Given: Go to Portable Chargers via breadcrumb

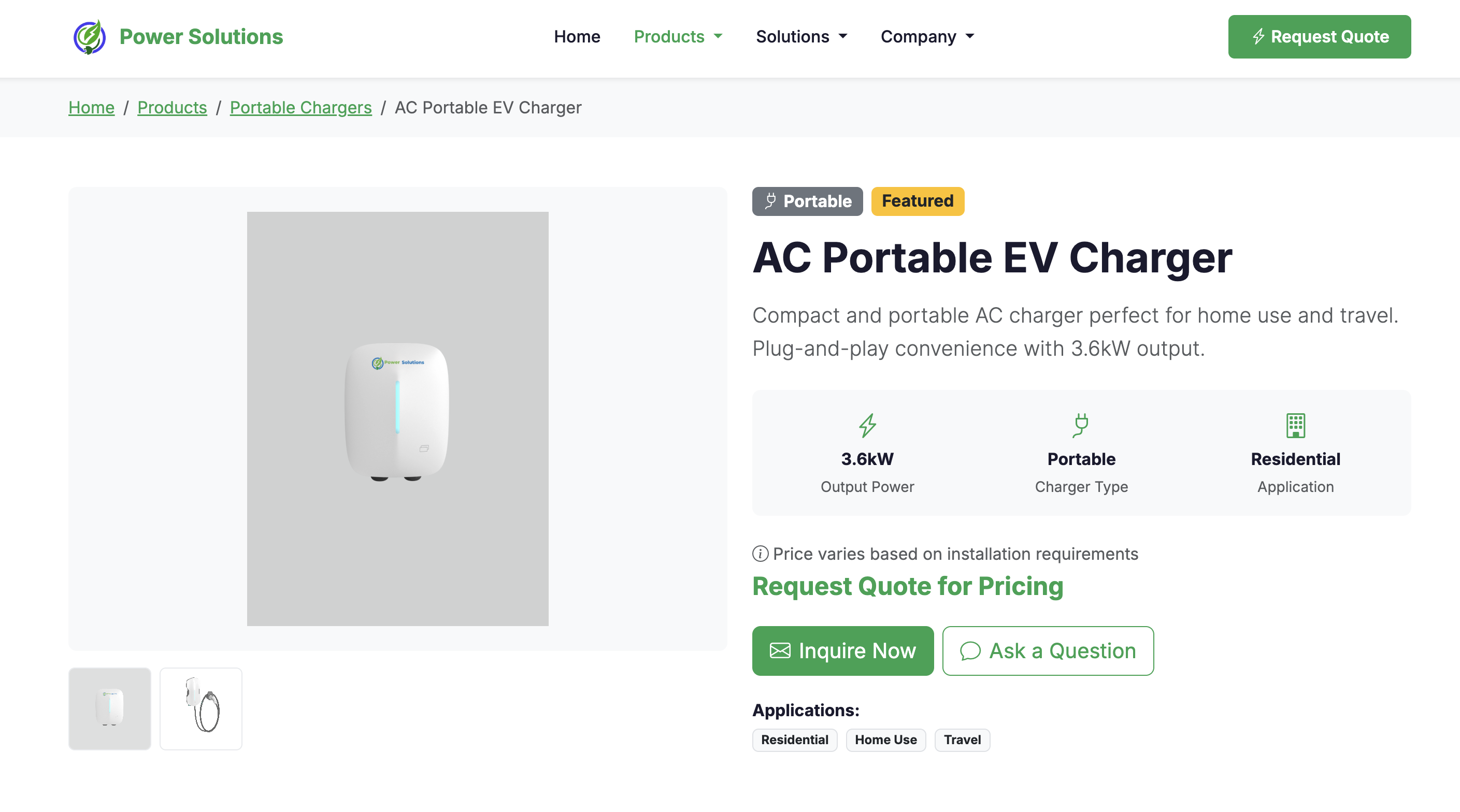Looking at the screenshot, I should (x=300, y=108).
